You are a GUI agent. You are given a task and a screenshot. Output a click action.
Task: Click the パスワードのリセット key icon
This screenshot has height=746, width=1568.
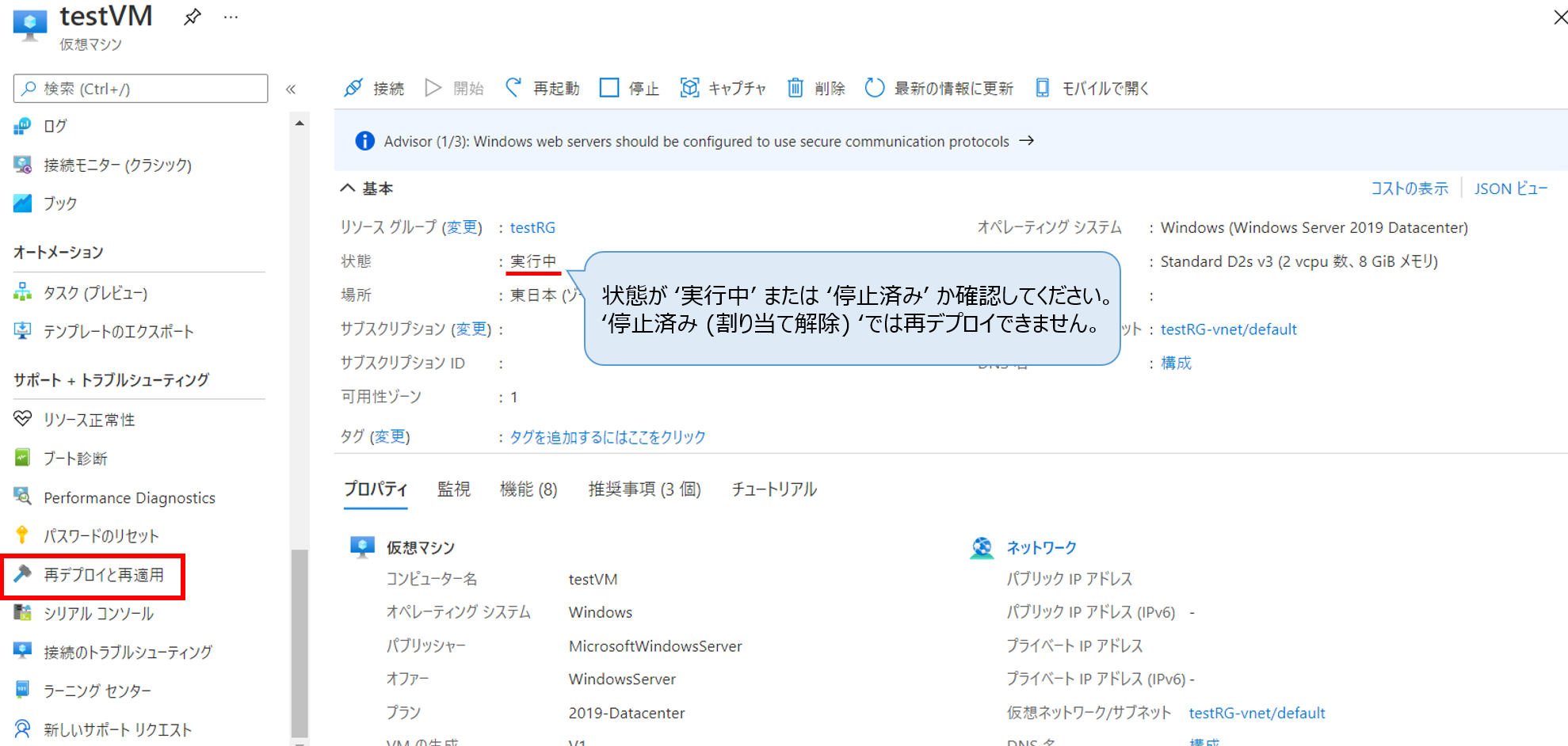(22, 535)
